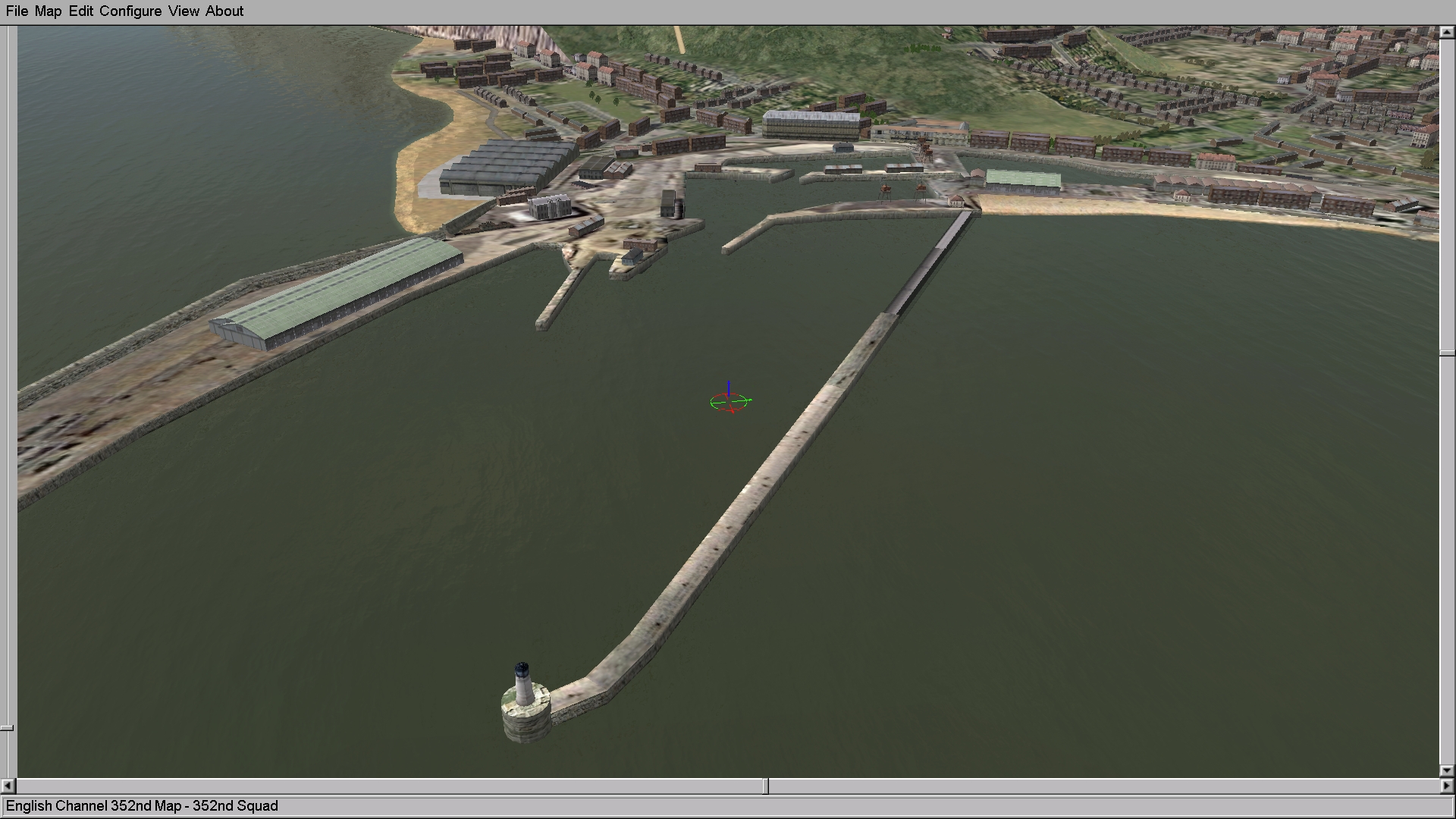This screenshot has width=1456, height=819.
Task: Click the English Channel map status bar text
Action: pyautogui.click(x=142, y=806)
